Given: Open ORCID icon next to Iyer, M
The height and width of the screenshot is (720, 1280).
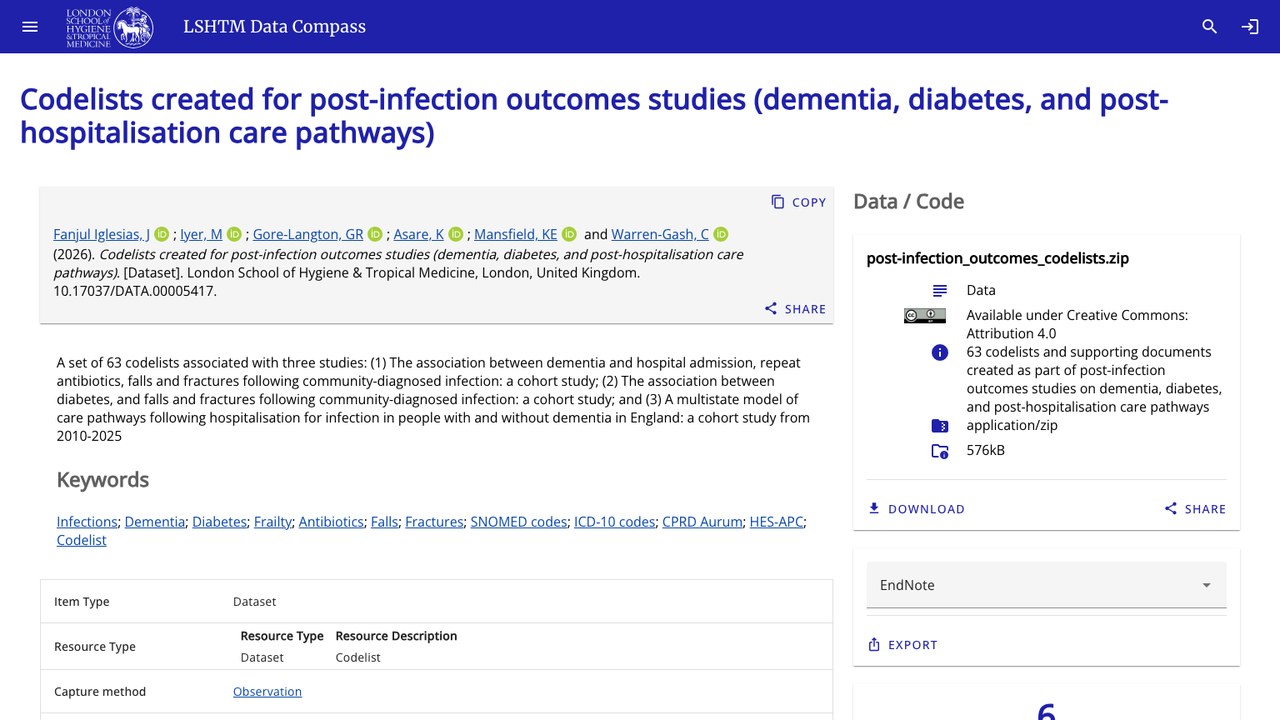Looking at the screenshot, I should coord(235,234).
